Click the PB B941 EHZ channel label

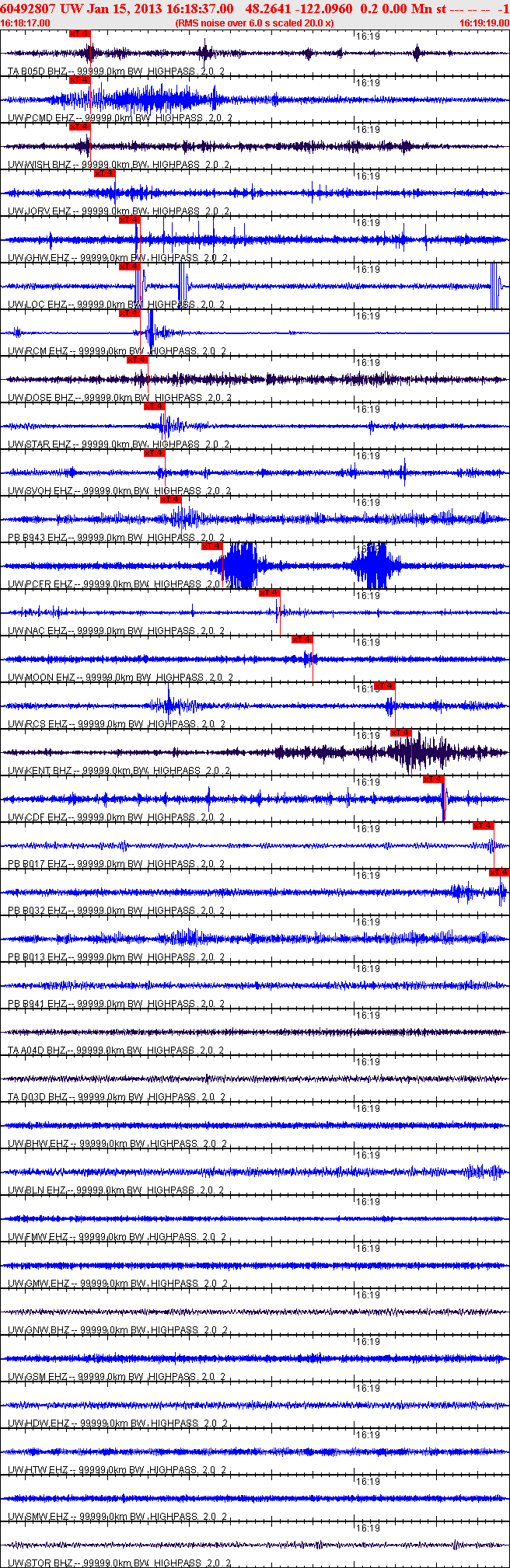[x=37, y=1004]
